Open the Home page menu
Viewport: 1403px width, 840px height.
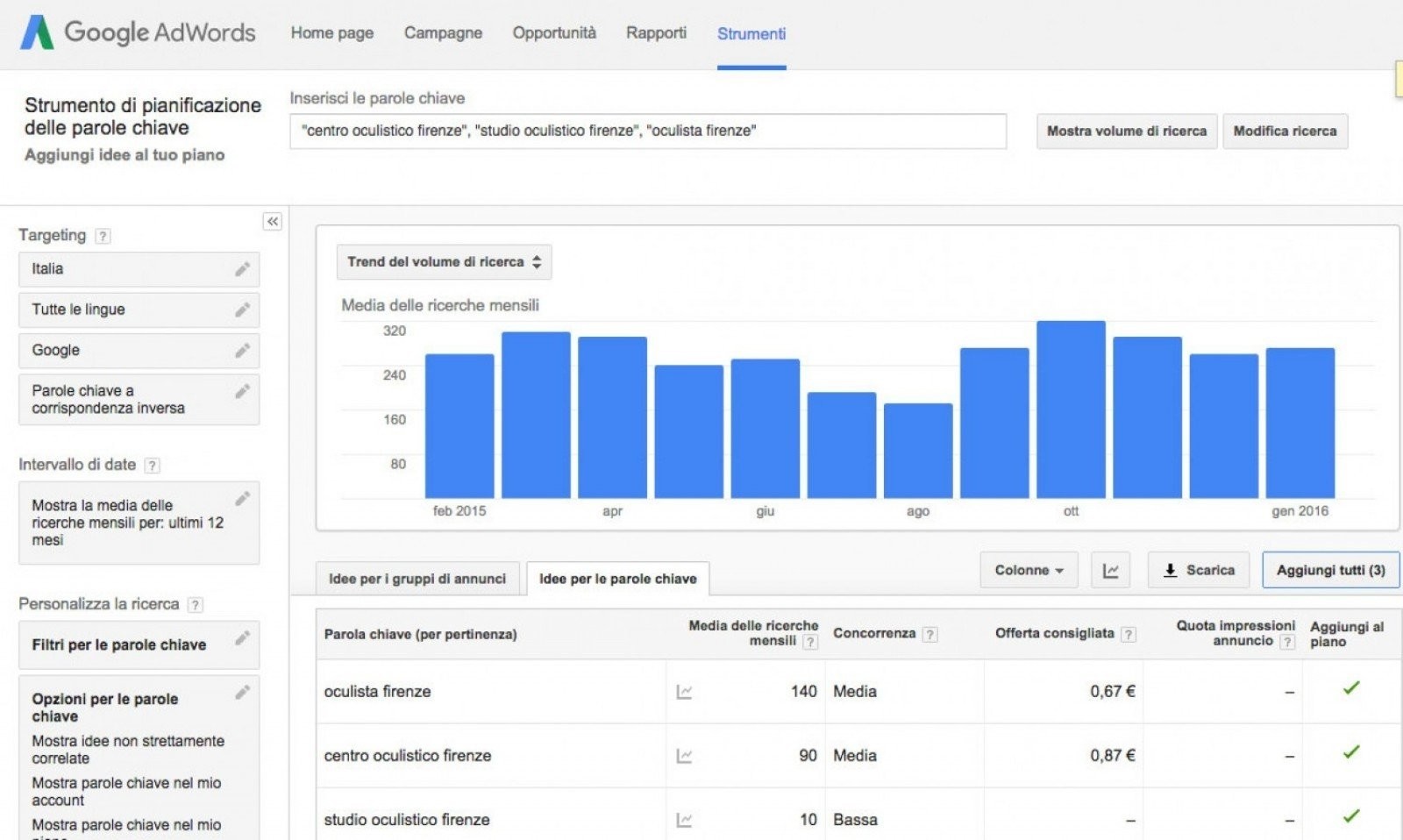click(332, 33)
